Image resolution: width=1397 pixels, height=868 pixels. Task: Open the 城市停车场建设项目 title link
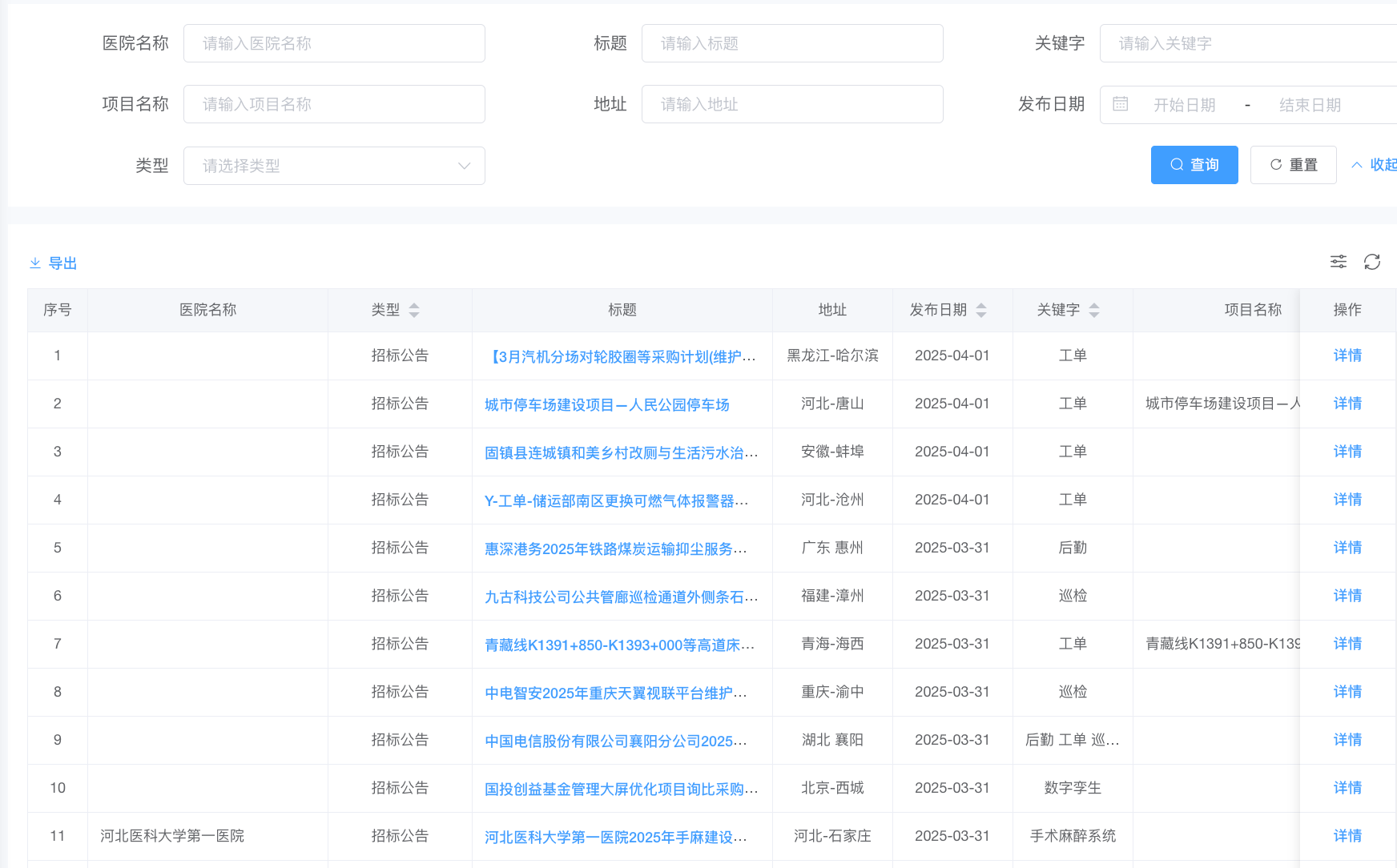click(606, 404)
